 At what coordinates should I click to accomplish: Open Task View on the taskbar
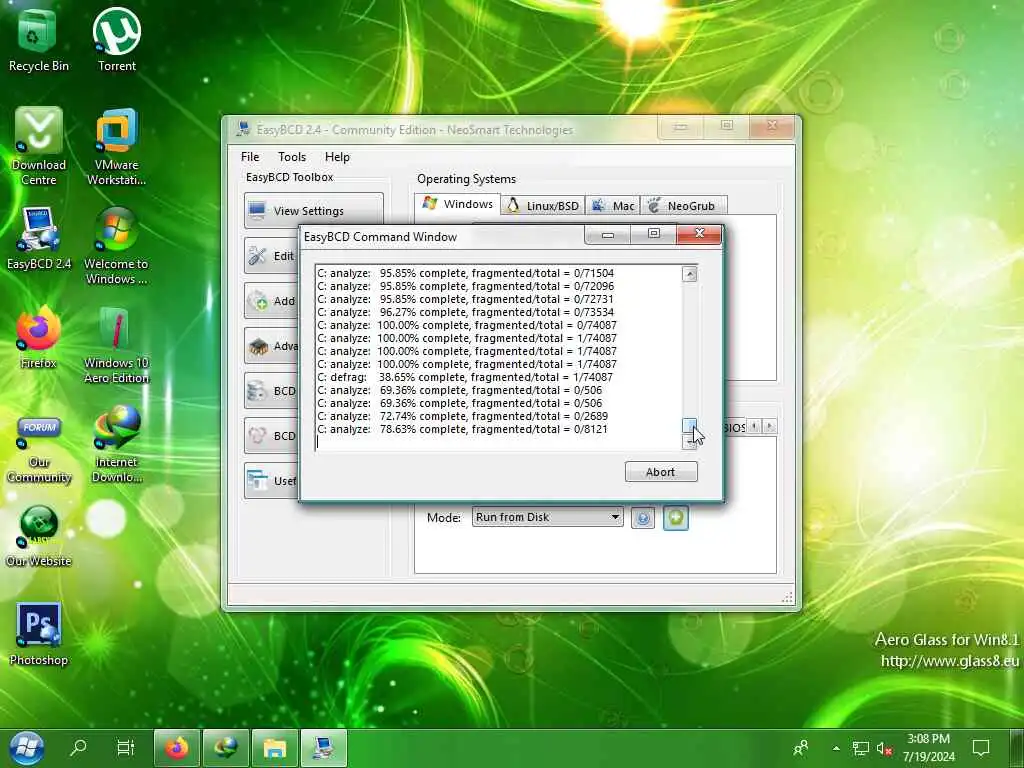(125, 747)
